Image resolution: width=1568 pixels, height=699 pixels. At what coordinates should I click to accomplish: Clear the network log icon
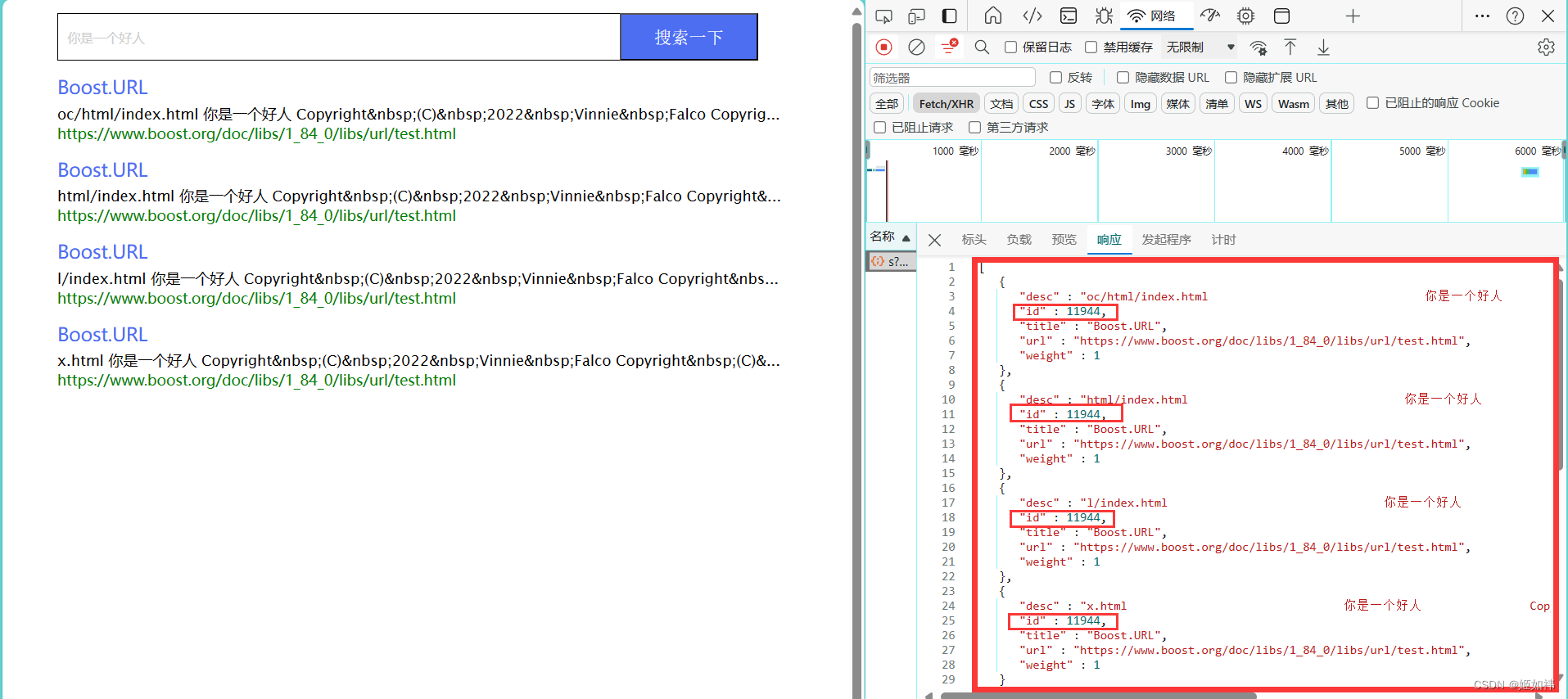pos(917,47)
